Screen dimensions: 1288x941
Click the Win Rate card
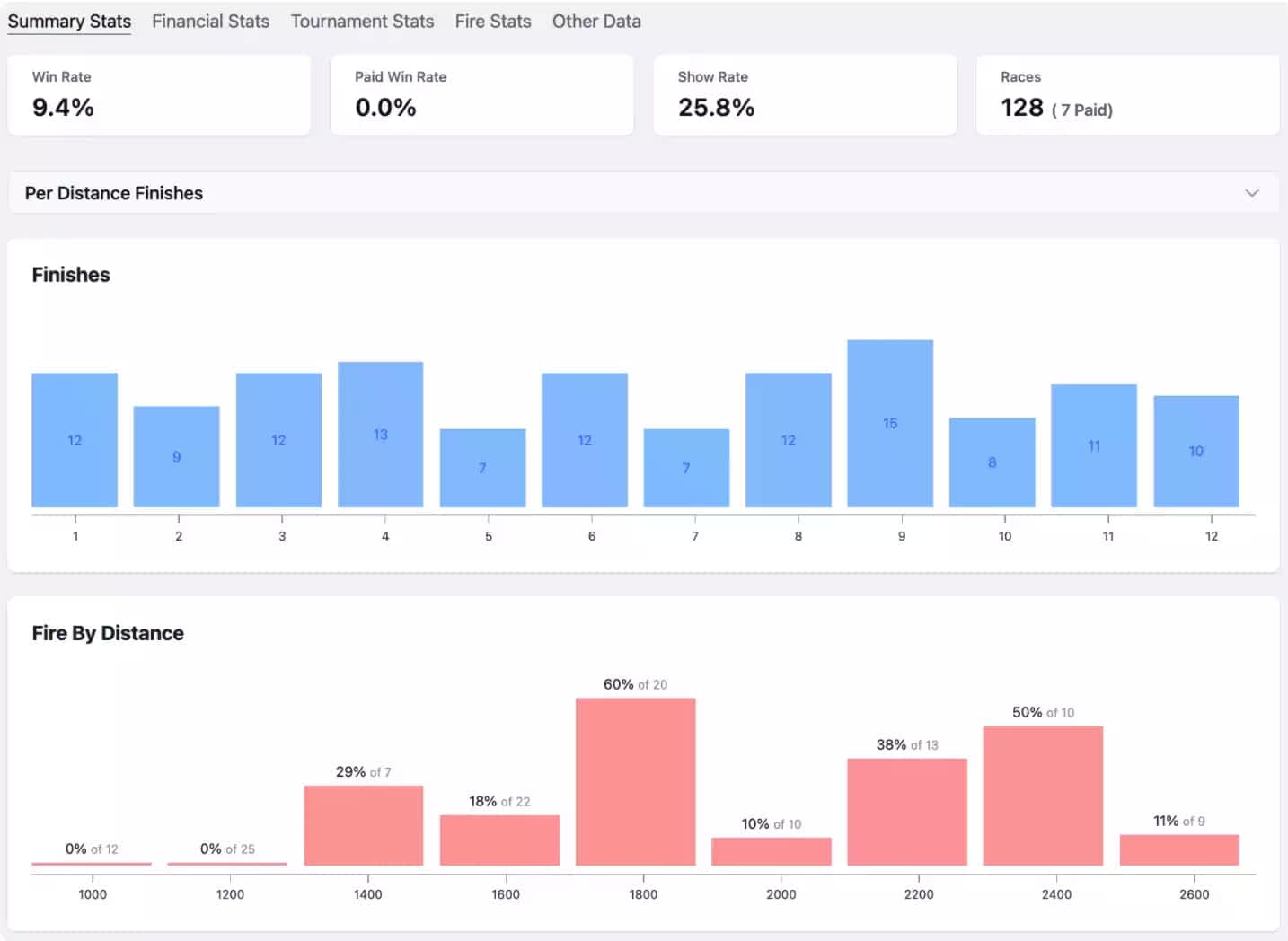pyautogui.click(x=159, y=95)
